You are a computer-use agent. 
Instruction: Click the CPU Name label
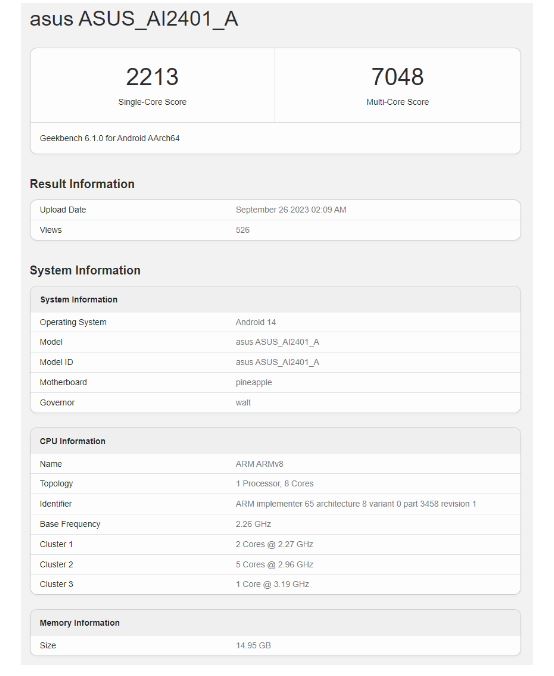click(51, 464)
